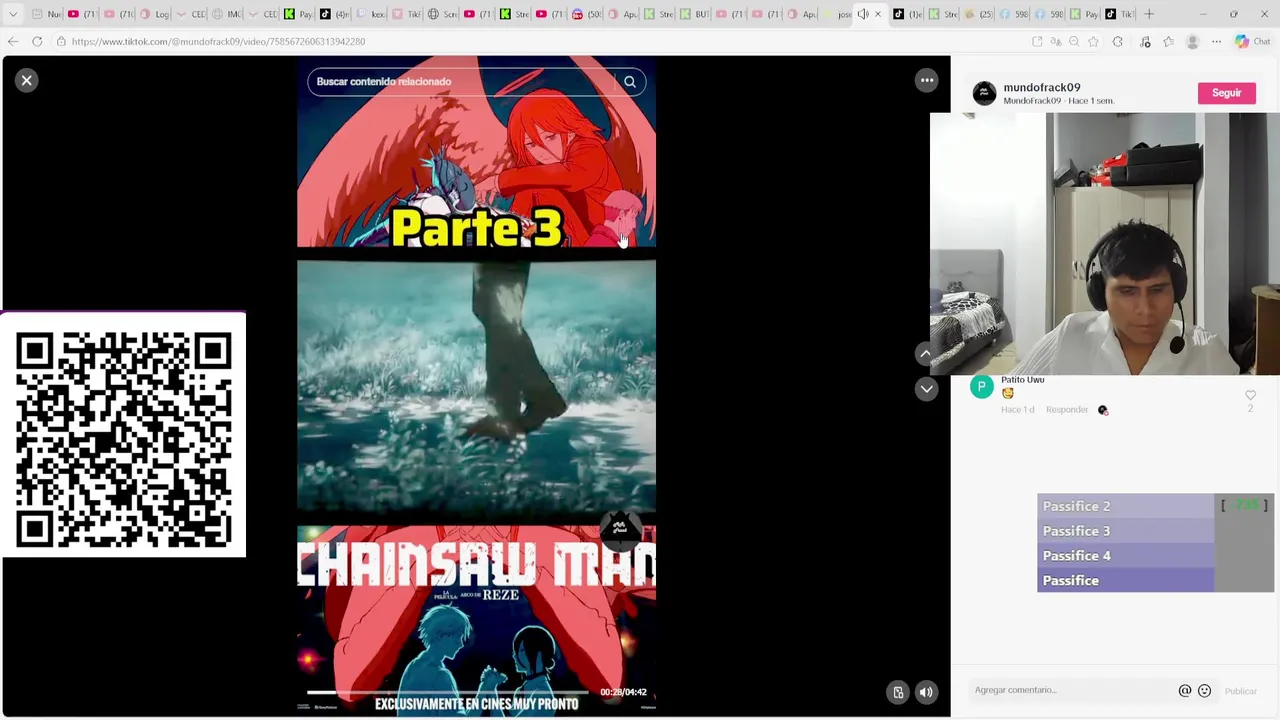Insert a mention with the @ icon
The height and width of the screenshot is (720, 1280).
(1185, 691)
